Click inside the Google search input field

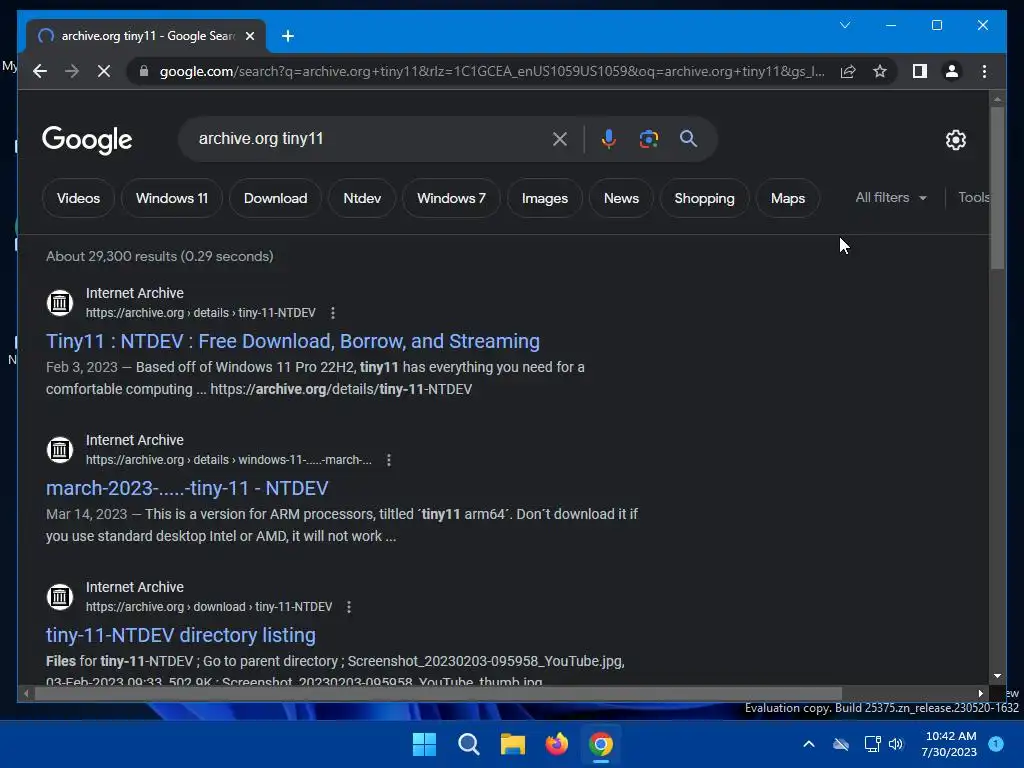[369, 138]
